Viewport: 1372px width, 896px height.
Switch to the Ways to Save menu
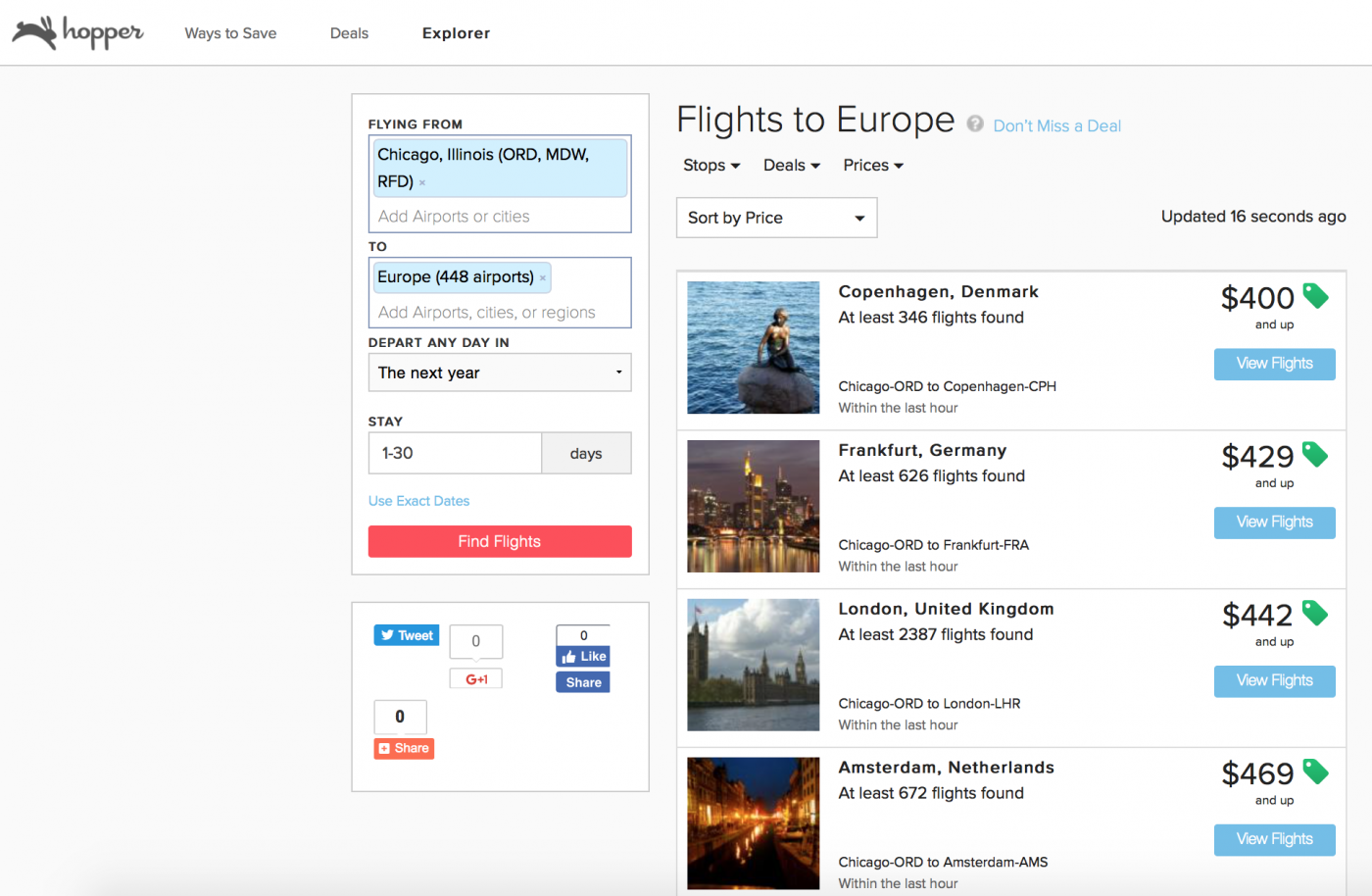click(x=230, y=32)
